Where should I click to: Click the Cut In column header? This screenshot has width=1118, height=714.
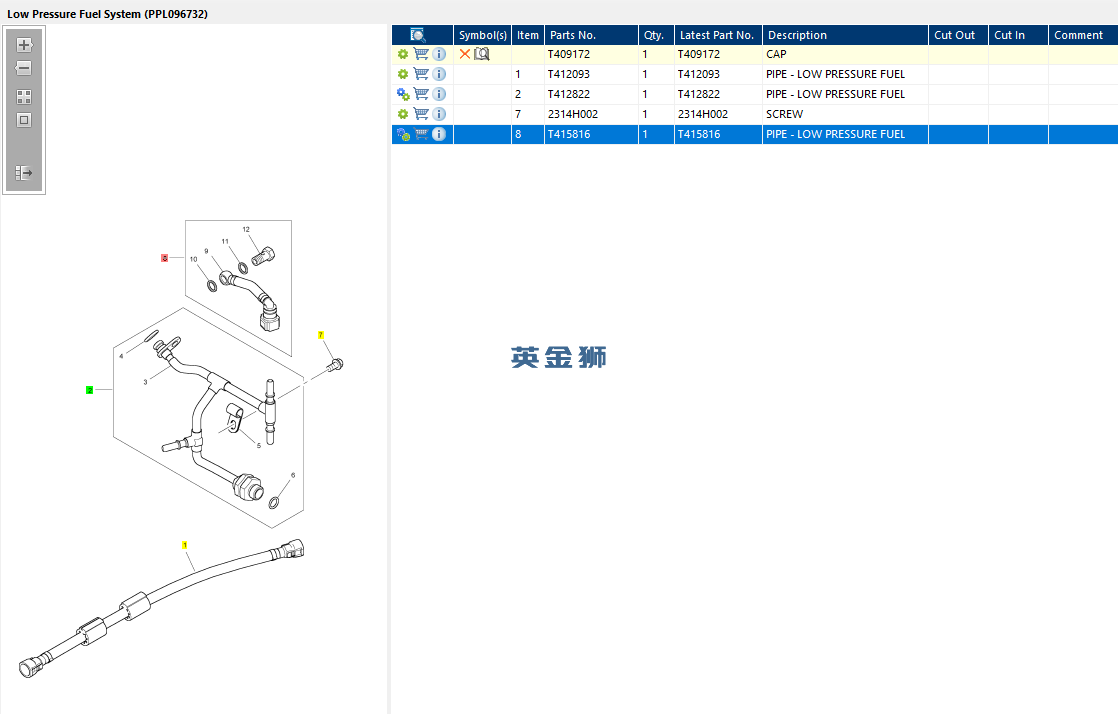[1017, 35]
